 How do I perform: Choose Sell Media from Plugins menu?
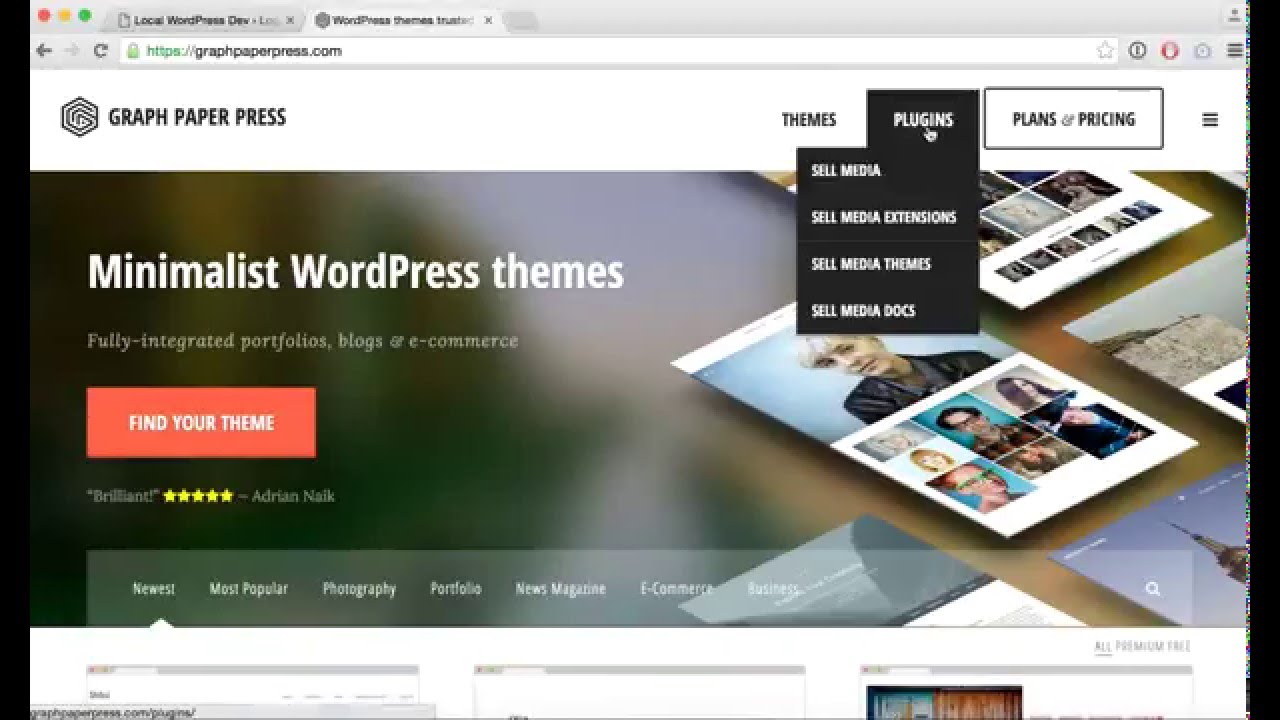(x=846, y=171)
